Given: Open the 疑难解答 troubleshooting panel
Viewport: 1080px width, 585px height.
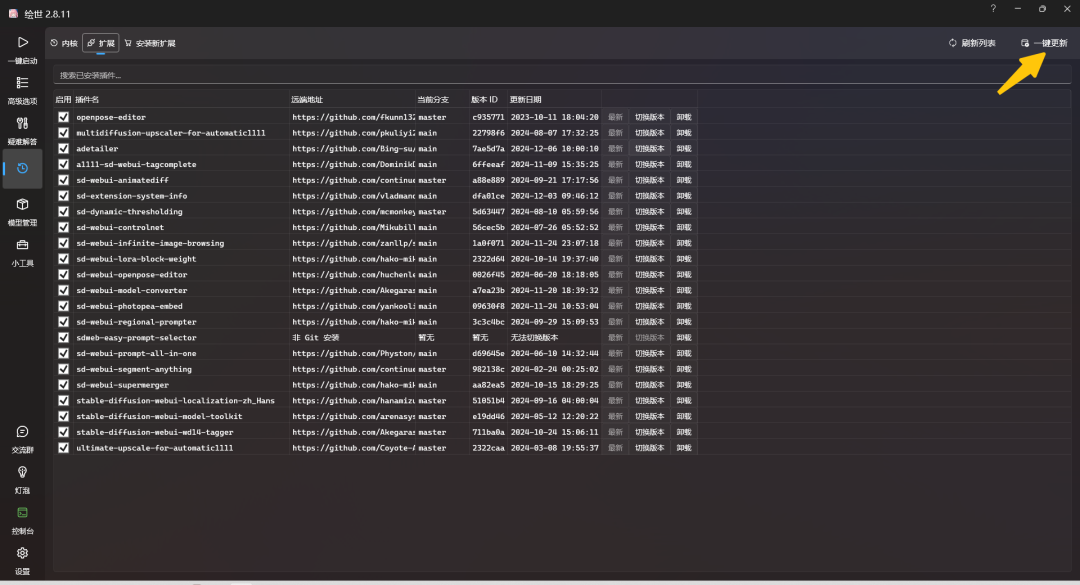Looking at the screenshot, I should pos(22,130).
